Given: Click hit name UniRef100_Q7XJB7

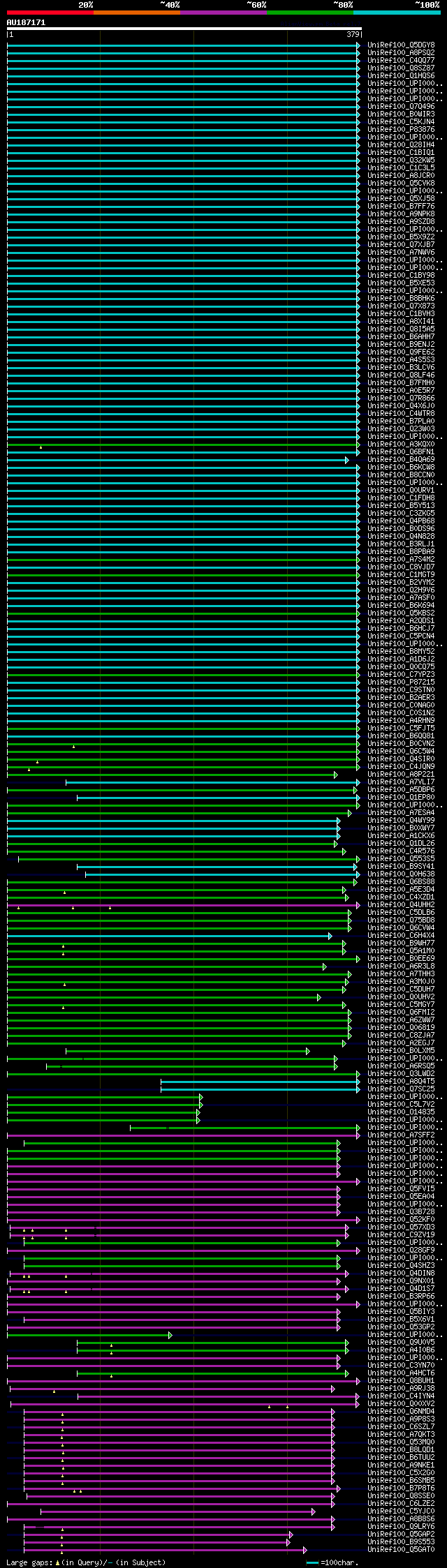Looking at the screenshot, I should 401,245.
